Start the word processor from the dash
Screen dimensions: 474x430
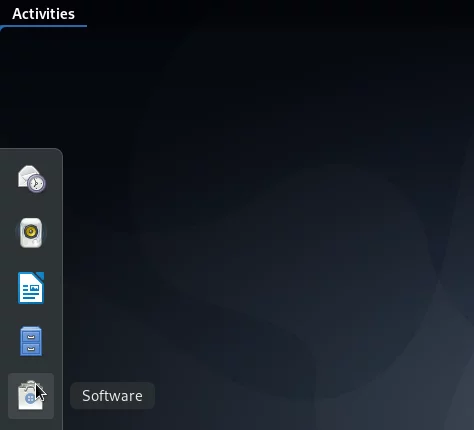(31, 288)
